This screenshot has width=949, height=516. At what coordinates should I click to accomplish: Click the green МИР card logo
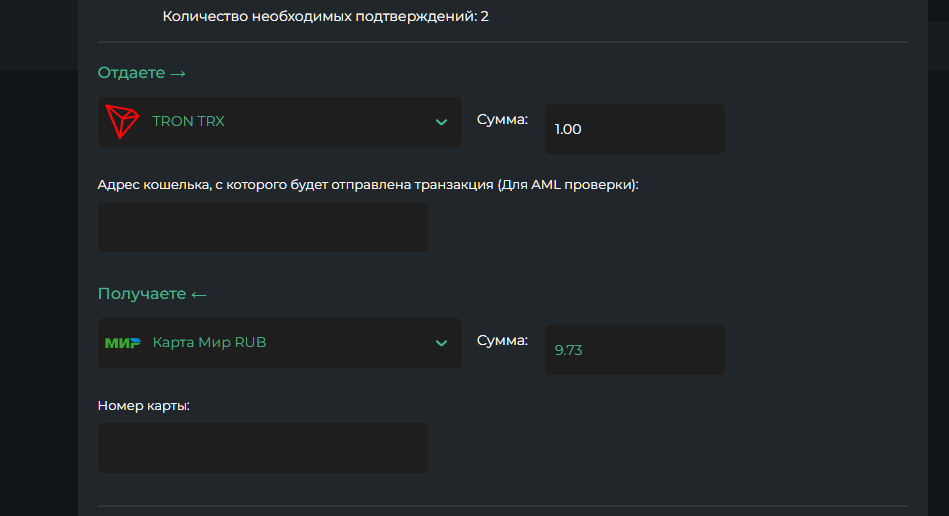[x=123, y=343]
